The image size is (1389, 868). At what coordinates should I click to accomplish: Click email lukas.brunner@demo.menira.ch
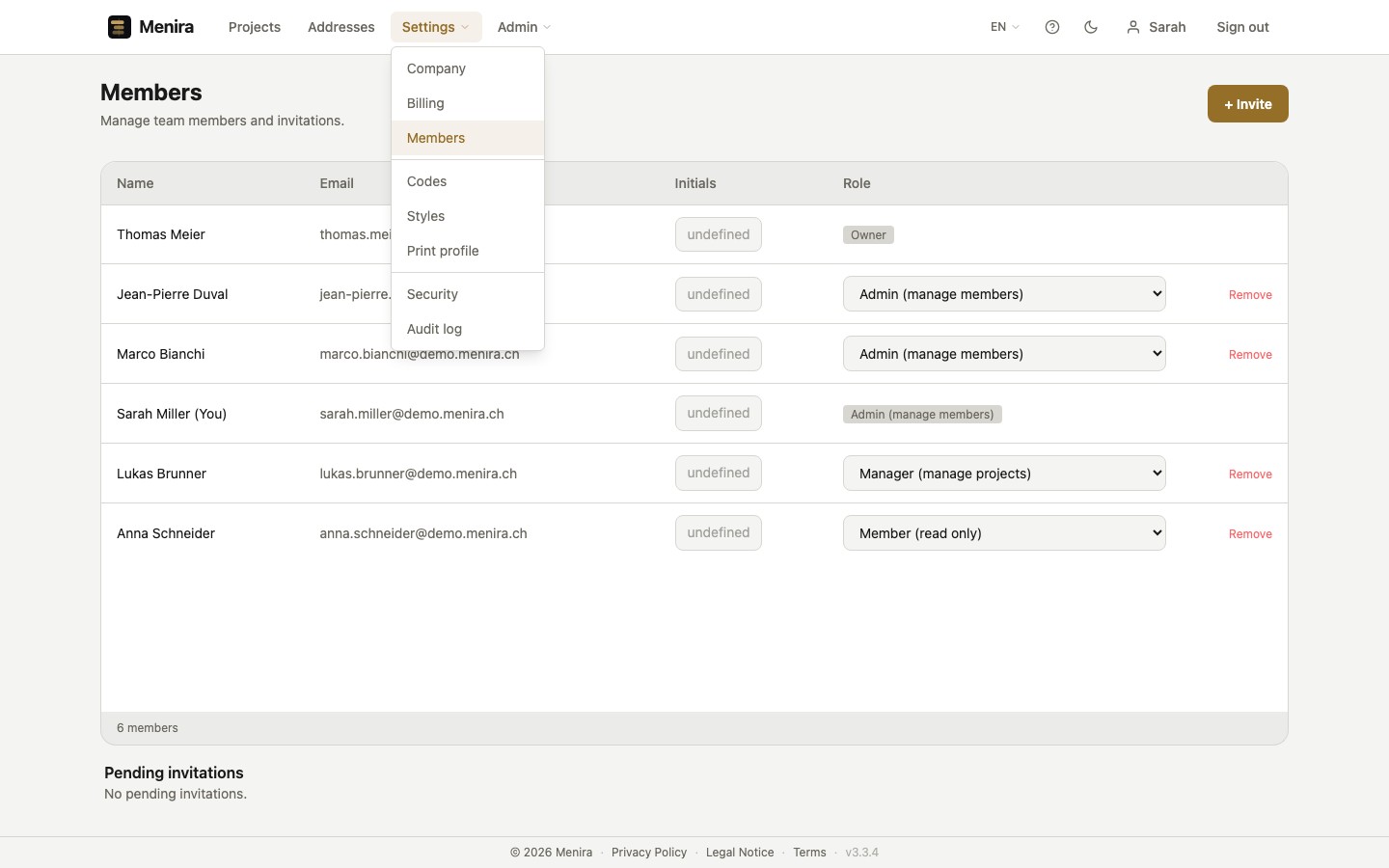pos(419,474)
